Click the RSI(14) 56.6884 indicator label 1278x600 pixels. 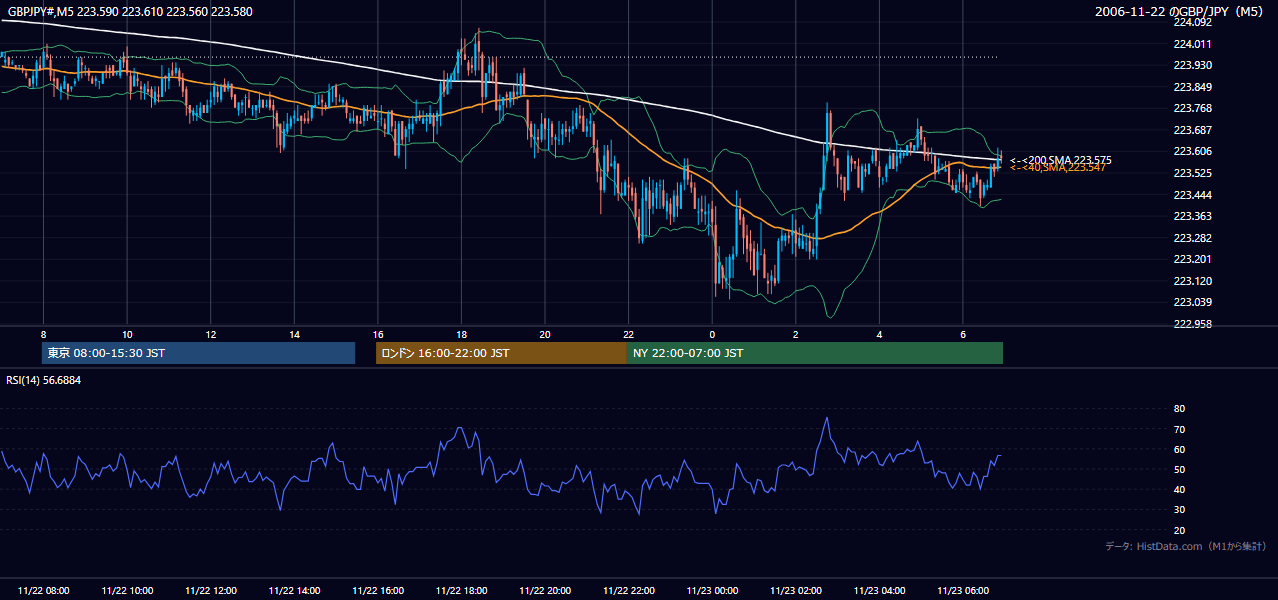click(x=44, y=380)
